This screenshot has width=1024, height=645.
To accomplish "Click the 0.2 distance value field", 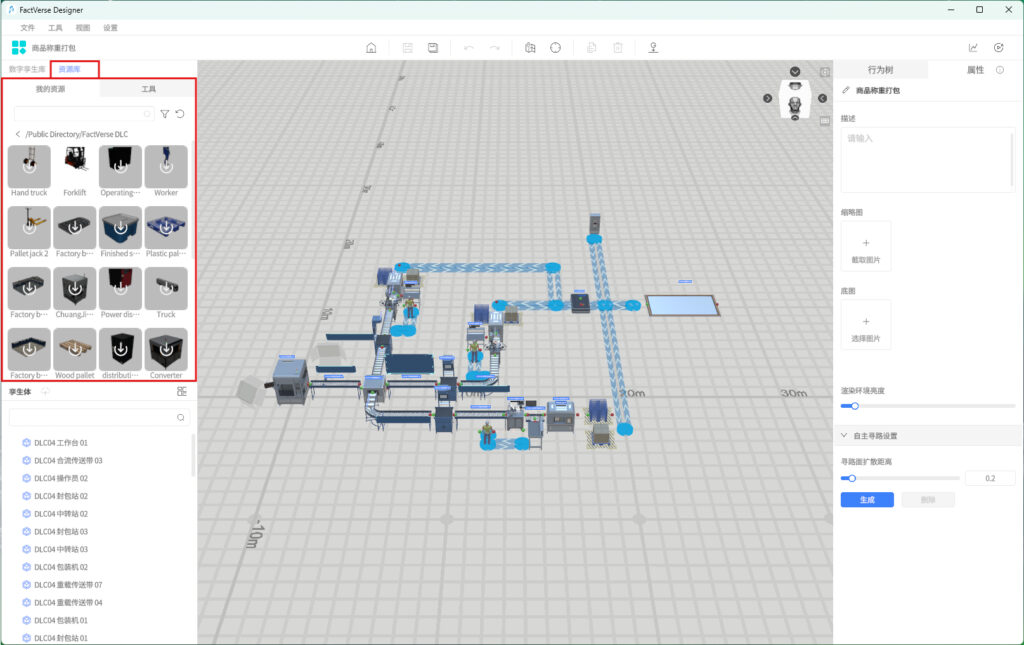I will coord(990,479).
